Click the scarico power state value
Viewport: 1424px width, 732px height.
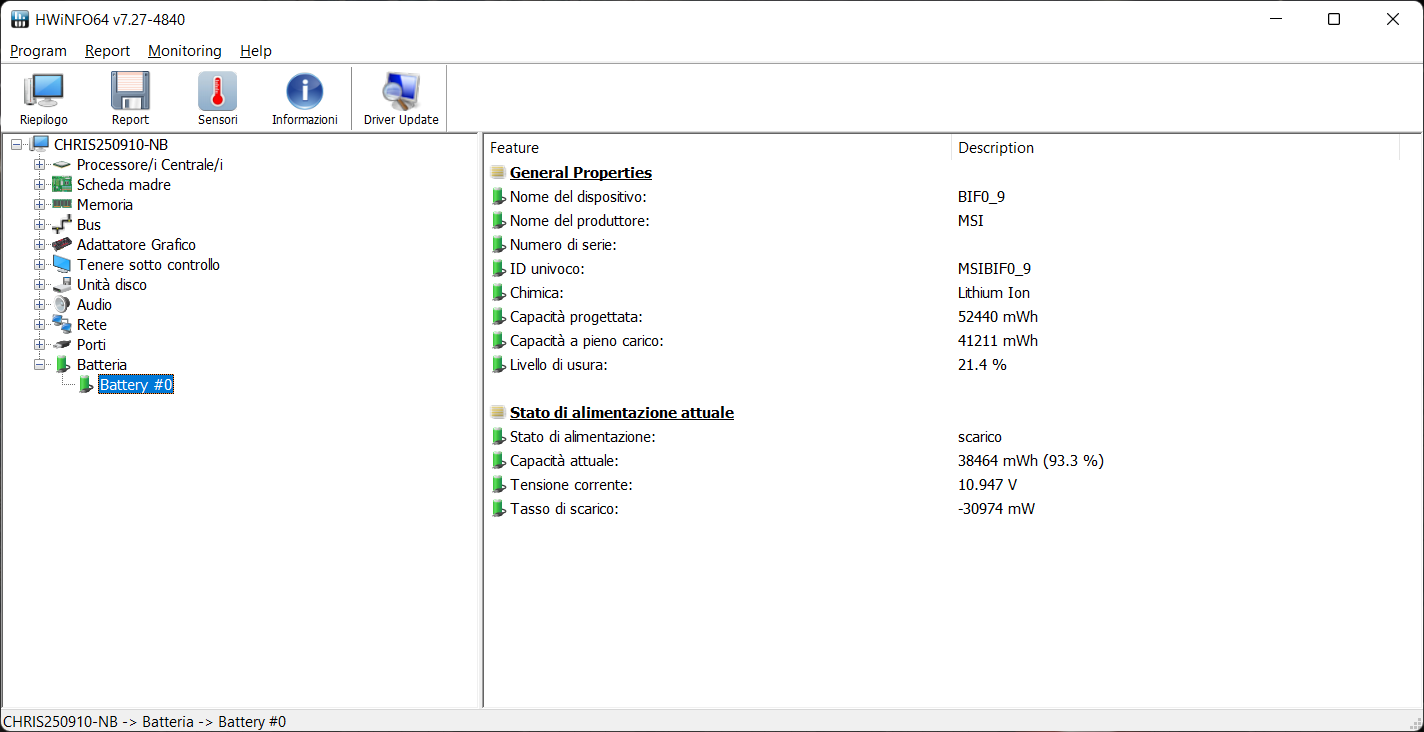(x=980, y=437)
